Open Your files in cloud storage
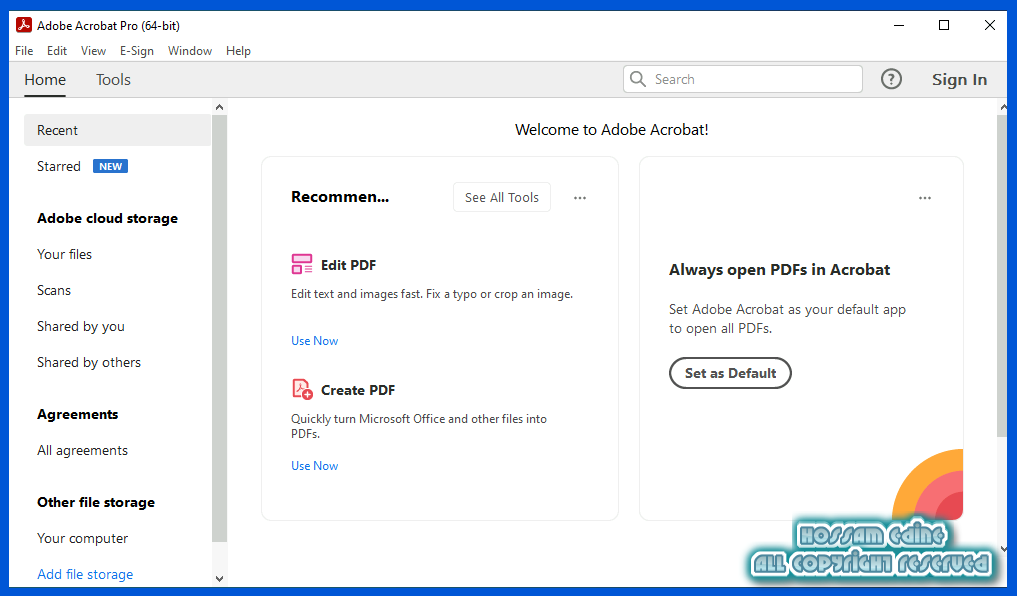Image resolution: width=1017 pixels, height=596 pixels. pos(64,254)
